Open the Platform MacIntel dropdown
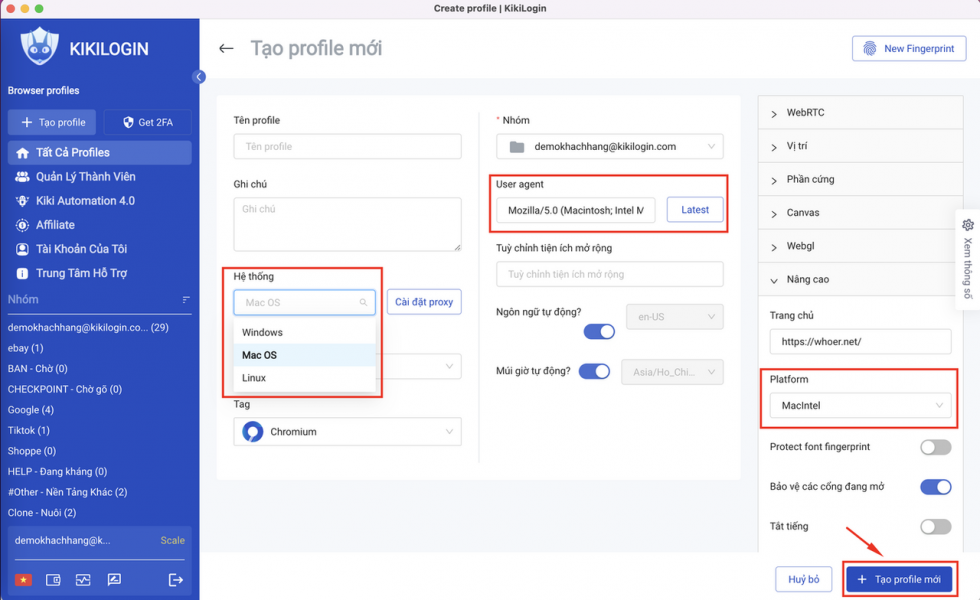Image resolution: width=980 pixels, height=600 pixels. coord(860,406)
